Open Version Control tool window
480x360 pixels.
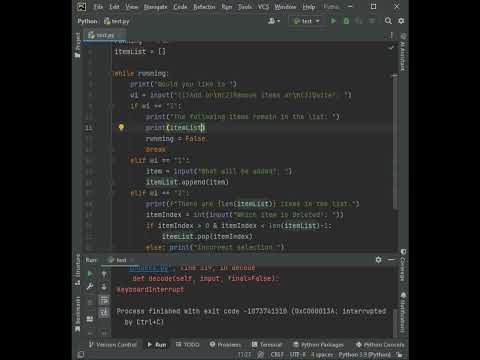[x=113, y=345]
